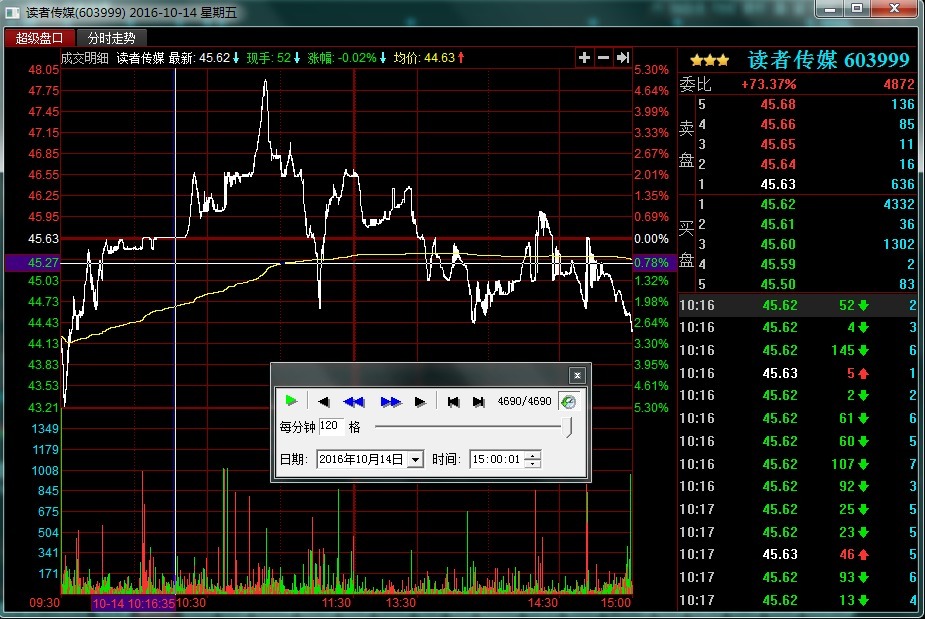
Task: Zoom out chart with minus button
Action: click(x=603, y=58)
